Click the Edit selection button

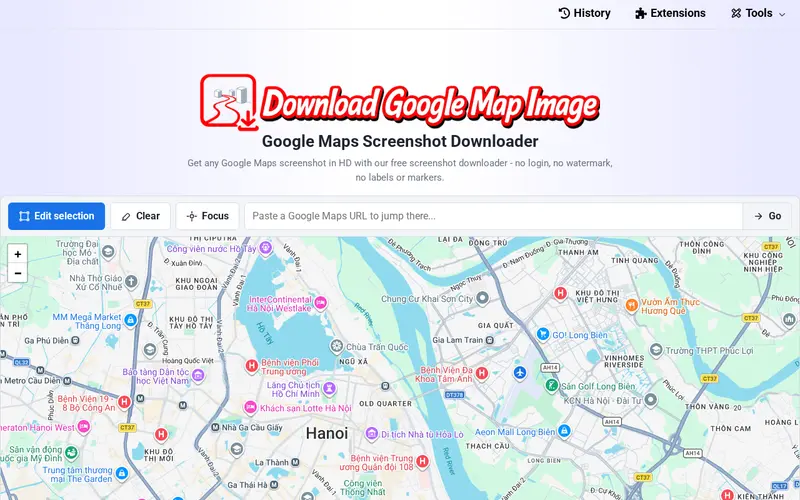click(57, 216)
